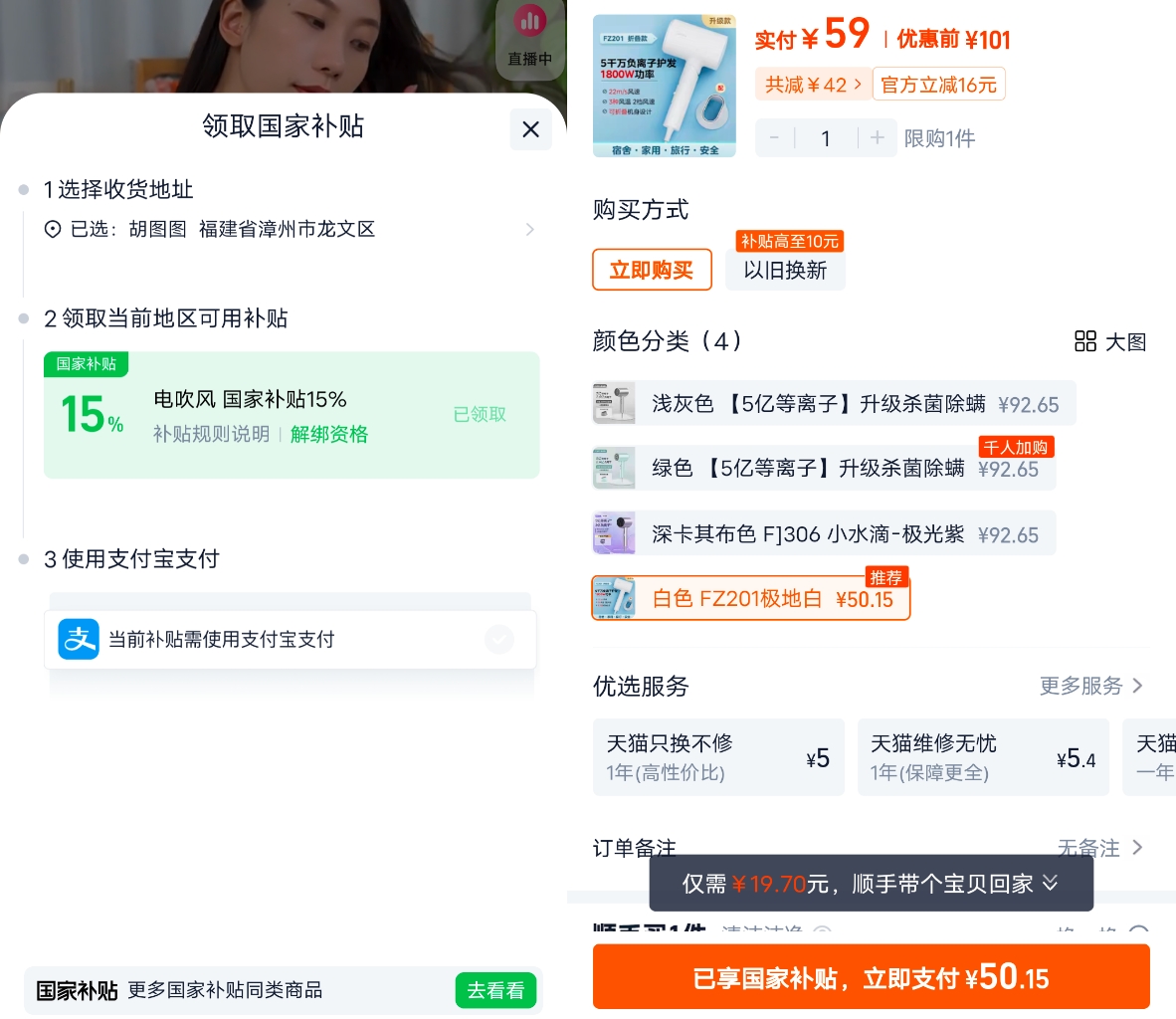This screenshot has width=1176, height=1019.
Task: Select 立即购买 purchase method
Action: (652, 270)
